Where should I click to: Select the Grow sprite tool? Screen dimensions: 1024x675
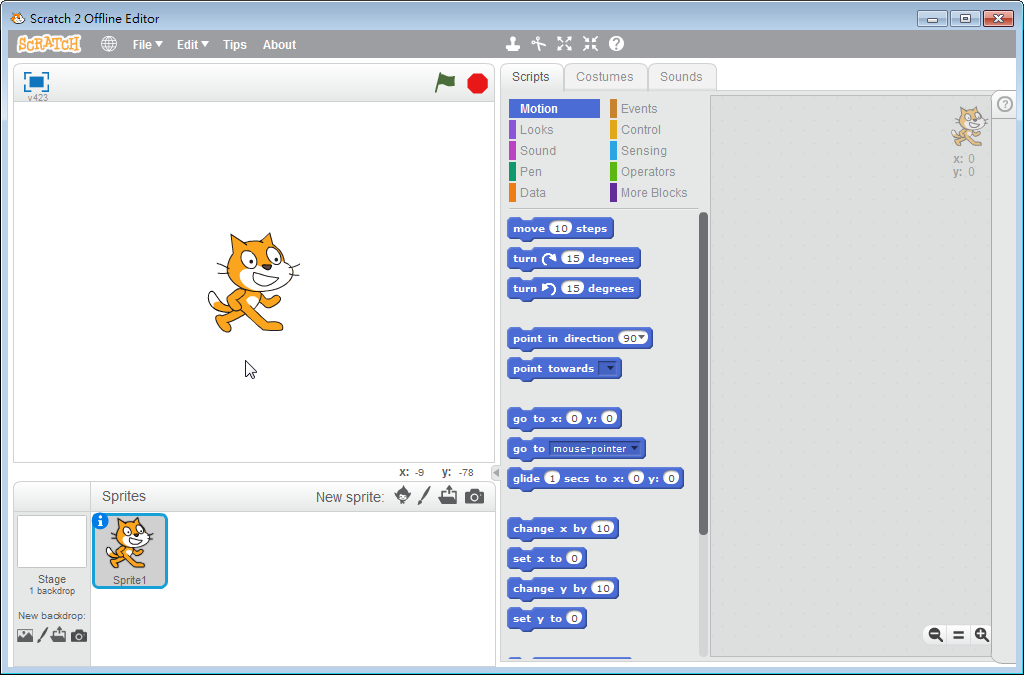pyautogui.click(x=565, y=44)
